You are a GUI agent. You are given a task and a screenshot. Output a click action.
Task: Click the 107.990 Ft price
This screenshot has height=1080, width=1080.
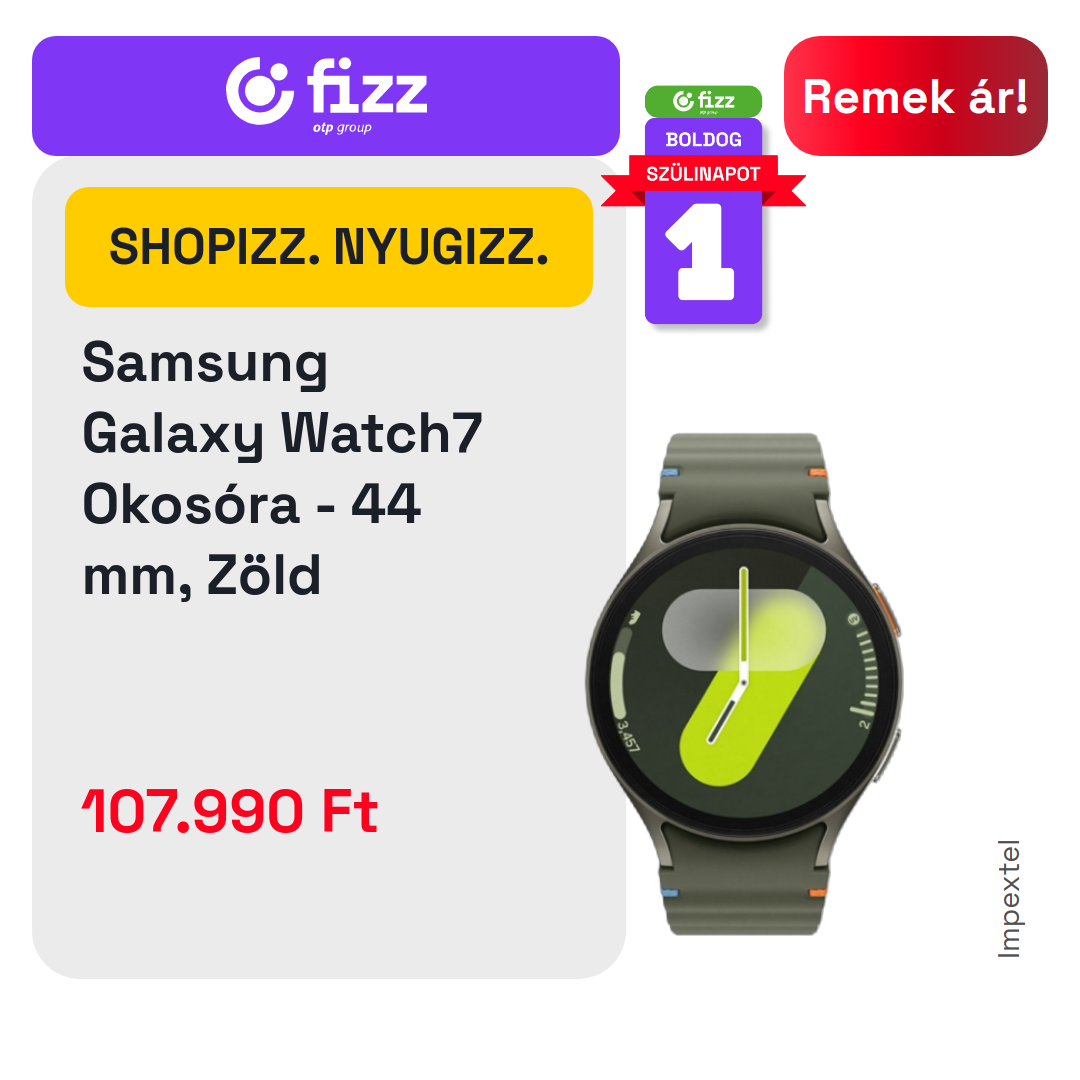(x=229, y=811)
